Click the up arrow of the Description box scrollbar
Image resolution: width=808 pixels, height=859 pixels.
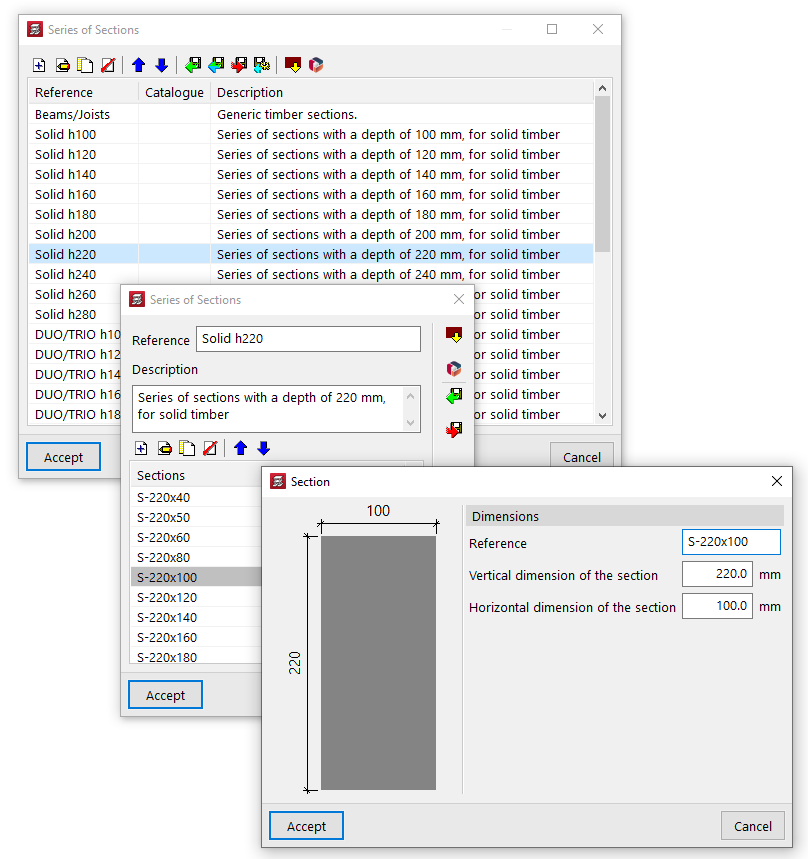[x=411, y=396]
